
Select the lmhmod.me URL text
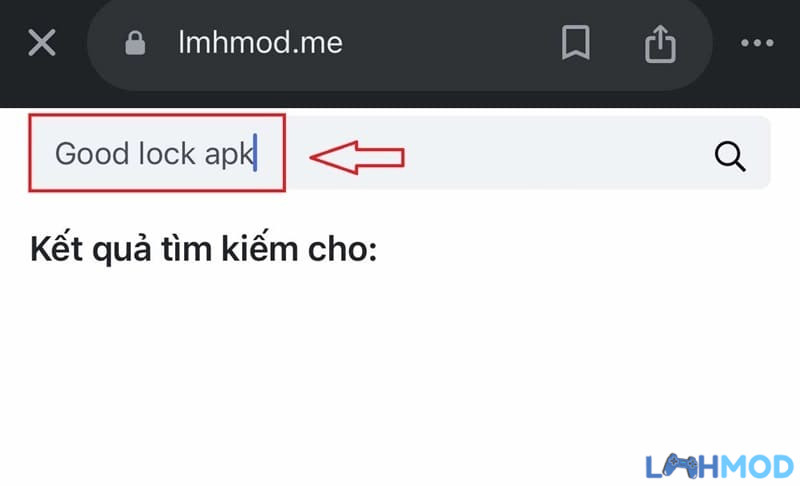click(x=260, y=42)
